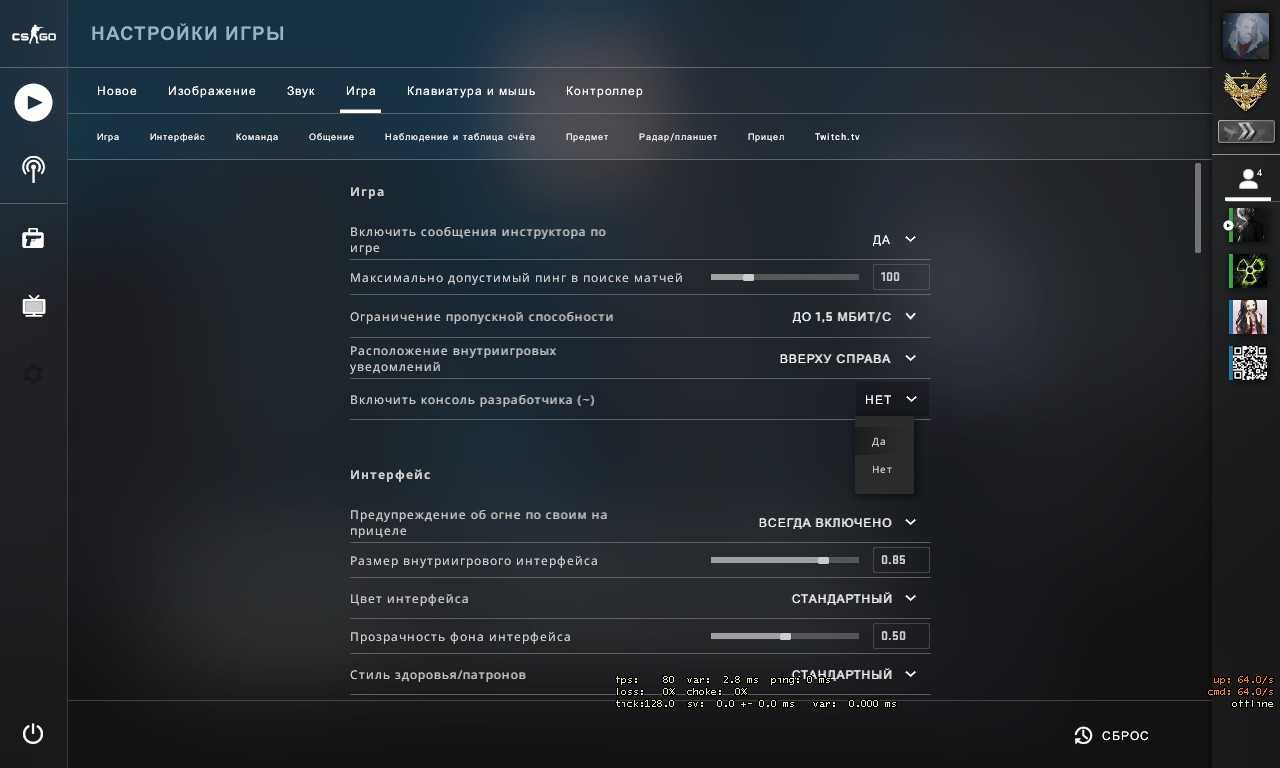Viewport: 1280px width, 768px height.
Task: Jump to Общение subsection
Action: click(332, 137)
